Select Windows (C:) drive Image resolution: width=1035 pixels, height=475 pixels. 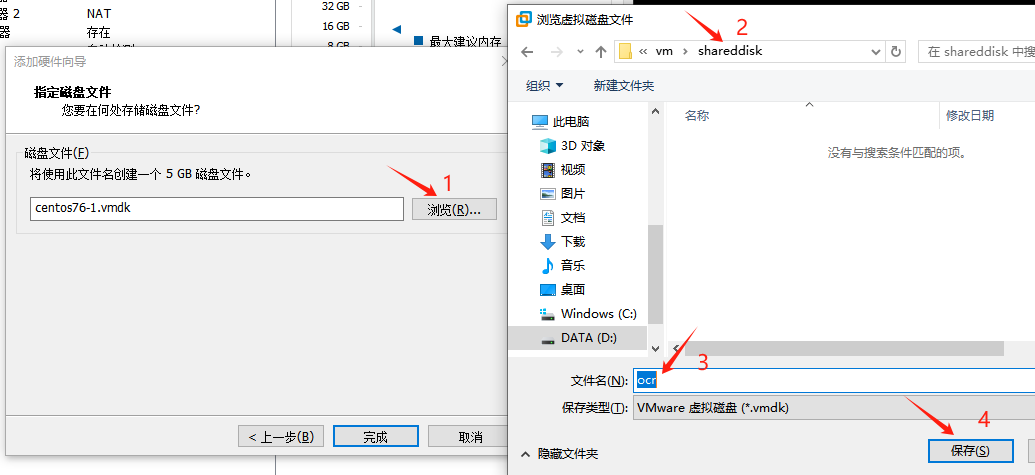click(x=588, y=313)
